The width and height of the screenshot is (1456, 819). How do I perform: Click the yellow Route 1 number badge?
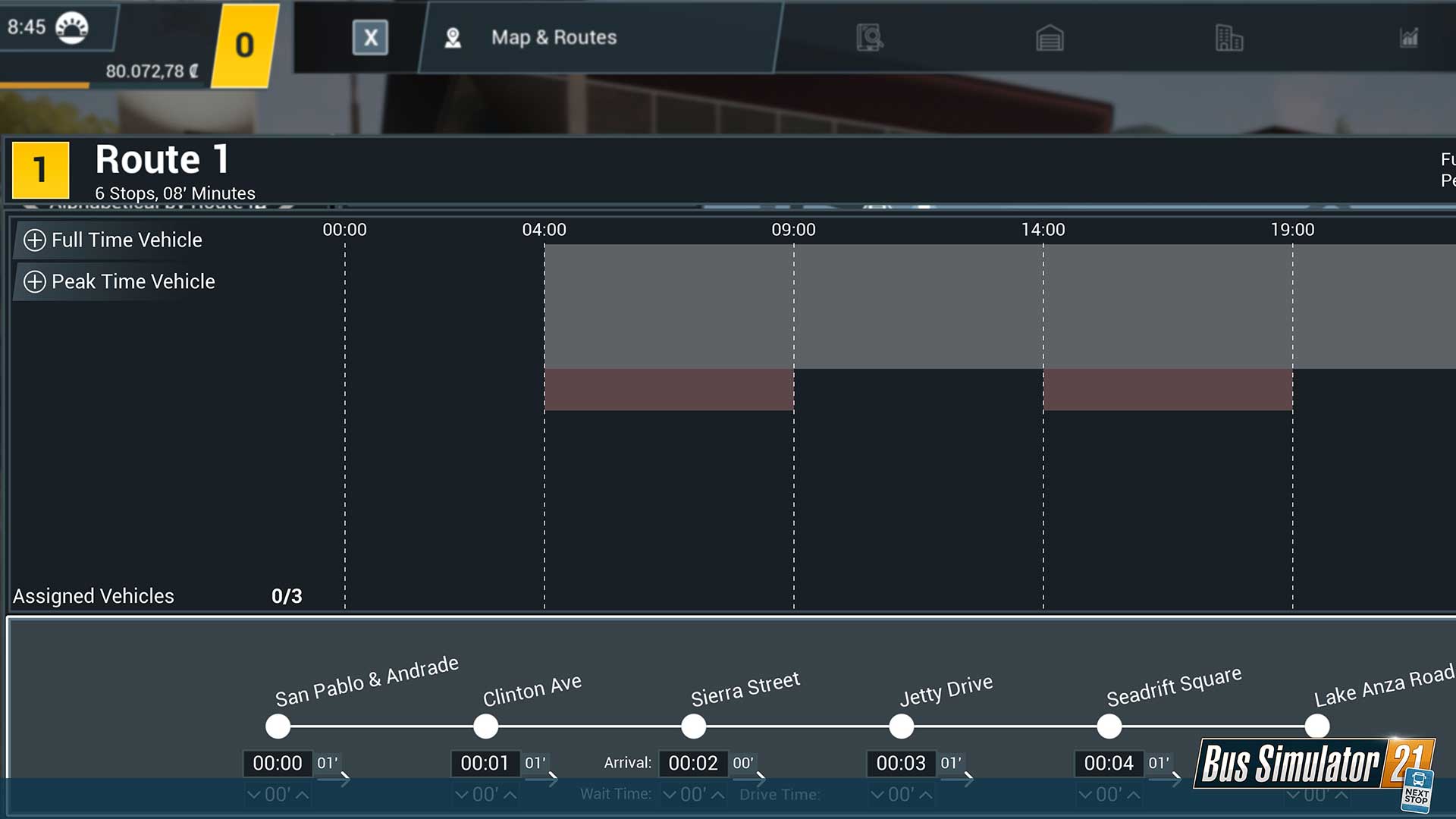pos(40,170)
